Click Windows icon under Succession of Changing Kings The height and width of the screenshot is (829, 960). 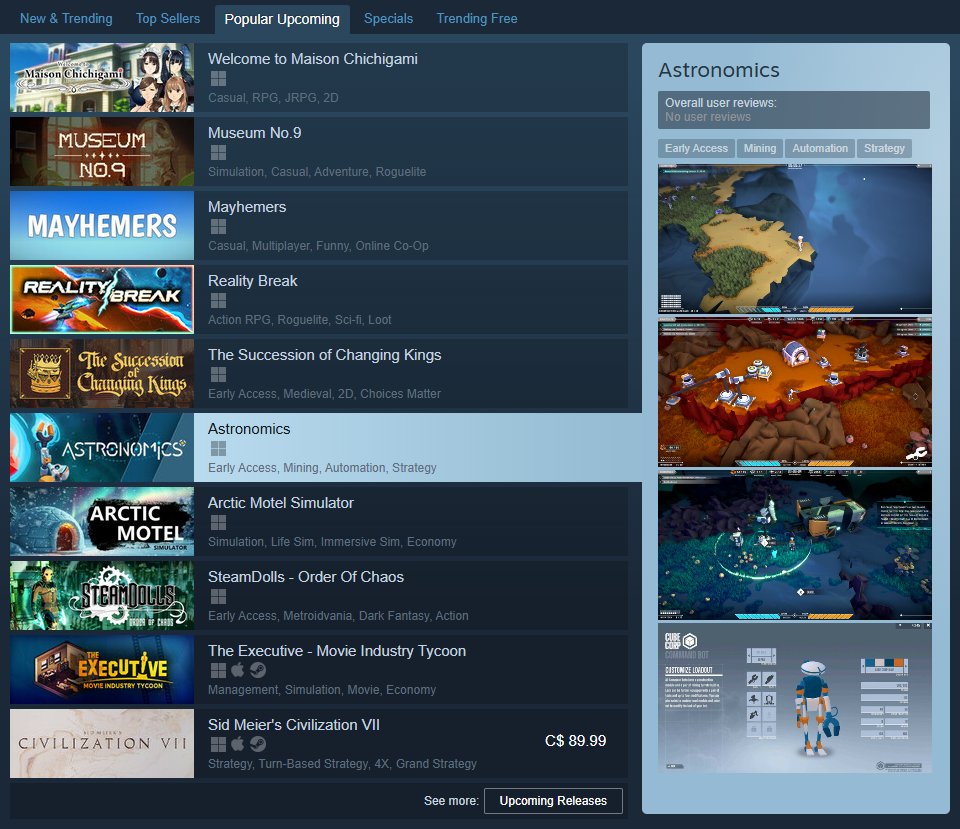[x=218, y=375]
